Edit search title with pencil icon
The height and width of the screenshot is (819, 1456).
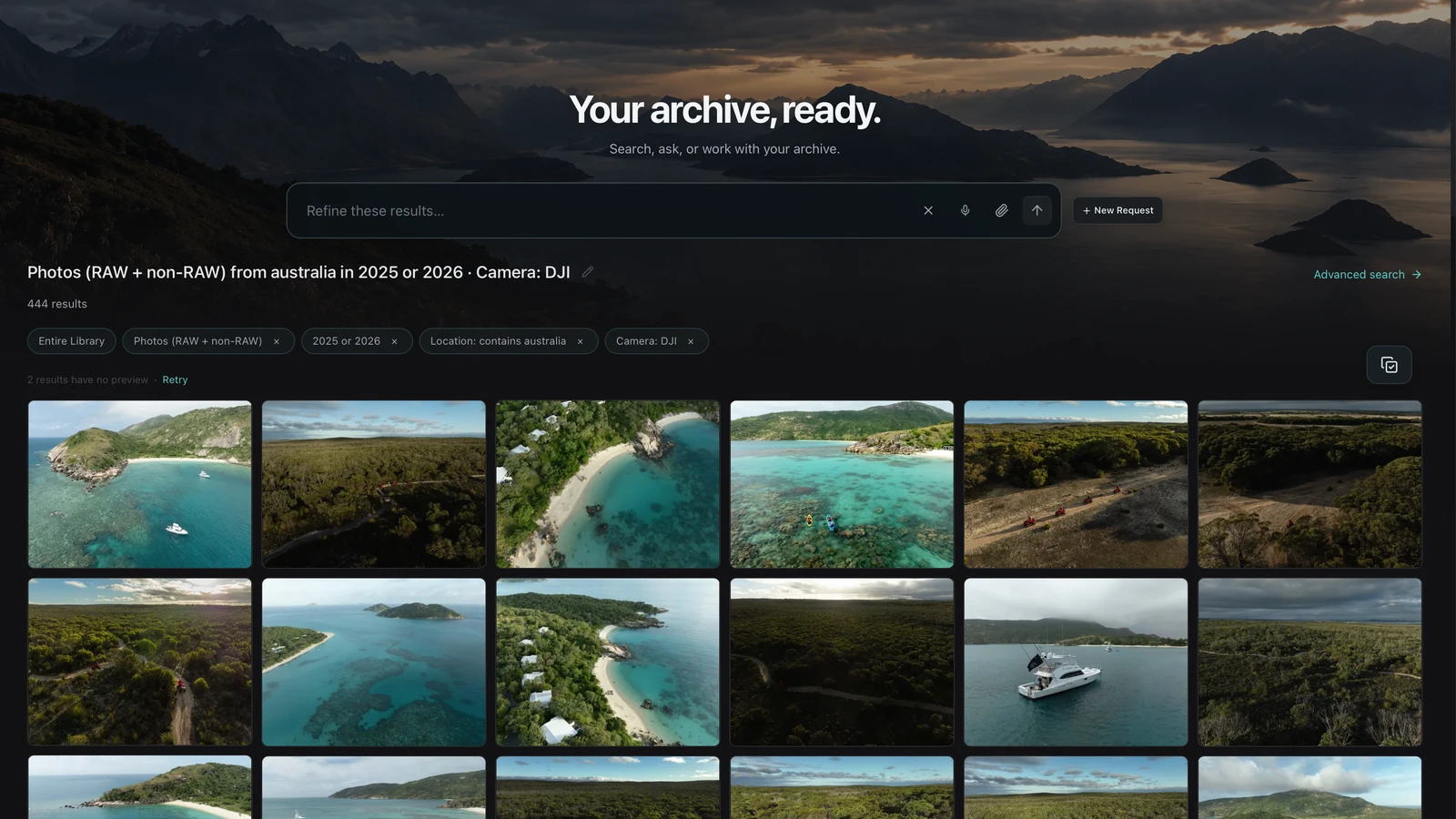588,271
